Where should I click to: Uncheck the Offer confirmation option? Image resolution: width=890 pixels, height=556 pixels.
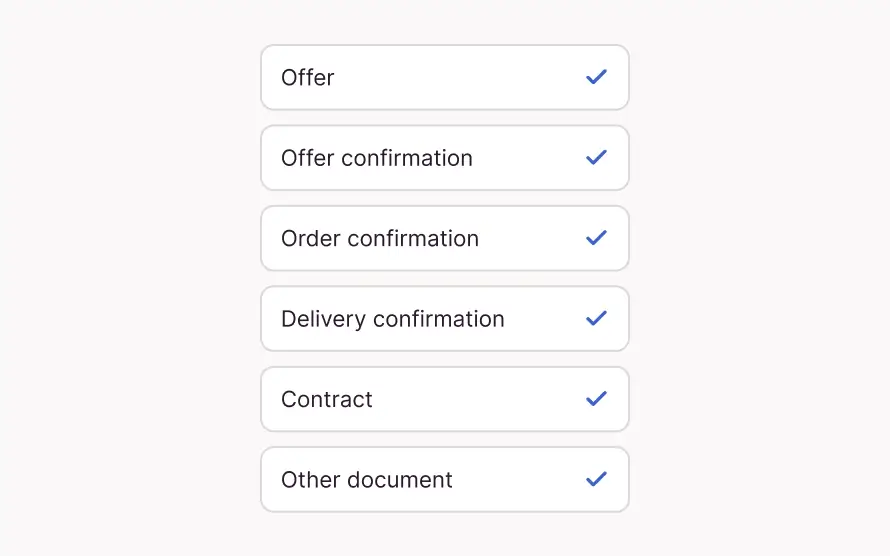(444, 158)
